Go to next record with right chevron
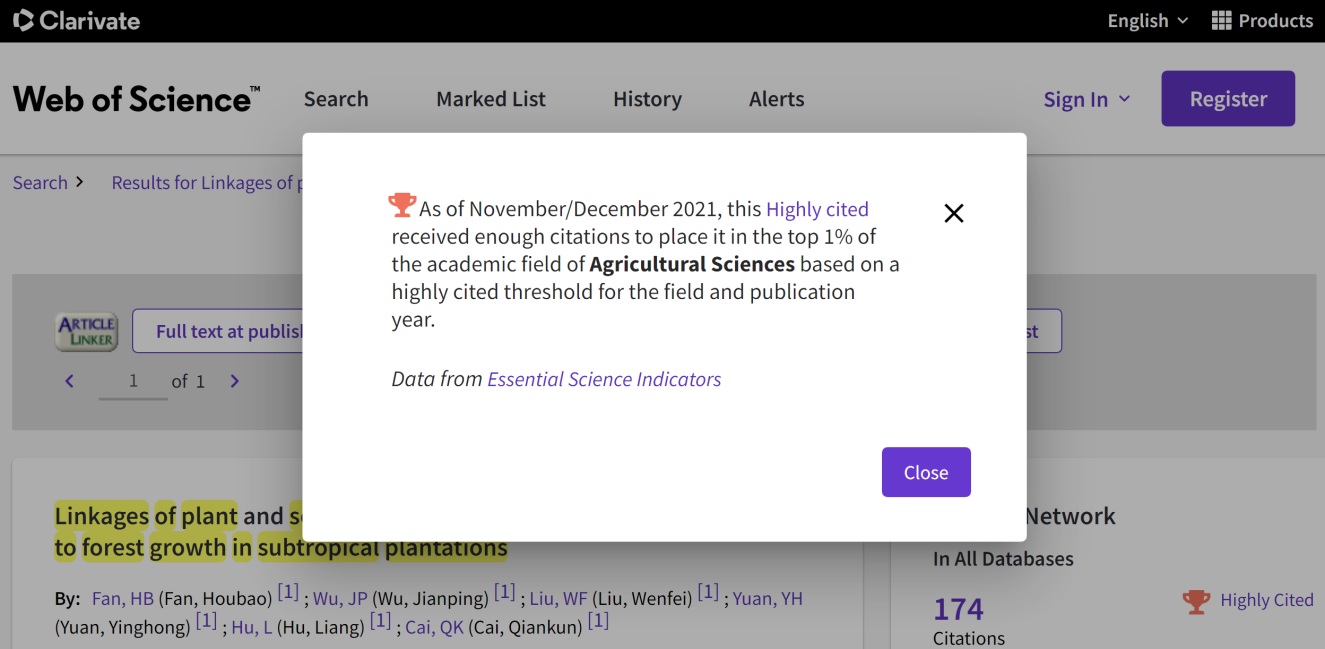The height and width of the screenshot is (649, 1325). pos(234,381)
